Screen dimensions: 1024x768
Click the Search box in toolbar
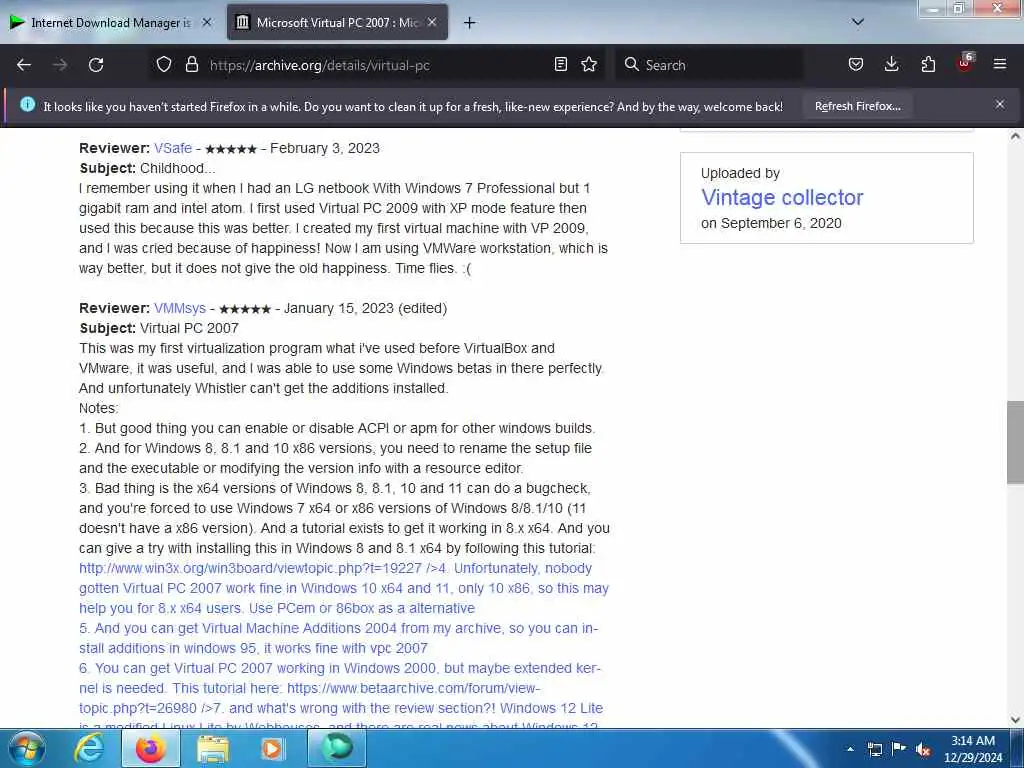(709, 65)
